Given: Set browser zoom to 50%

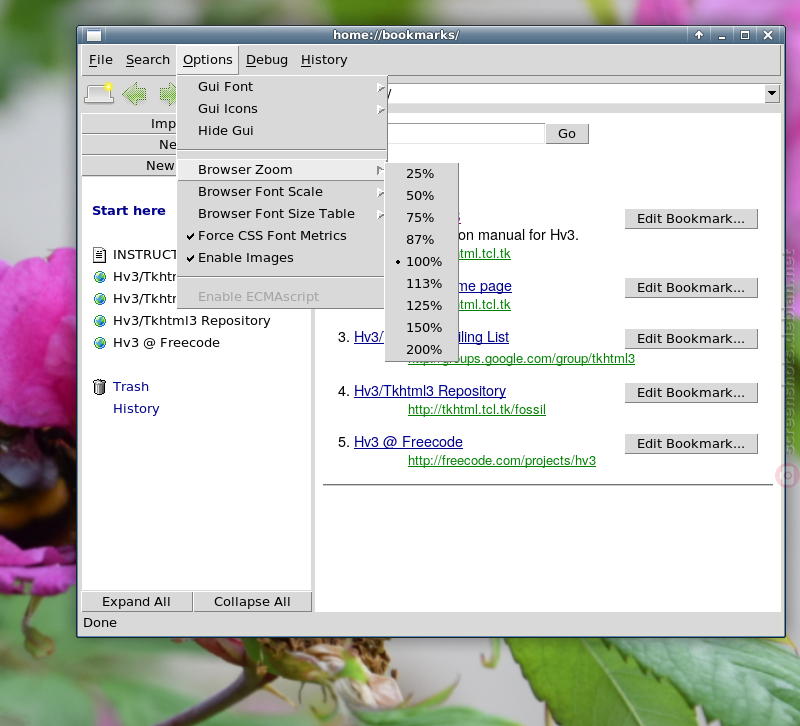Looking at the screenshot, I should [x=421, y=196].
